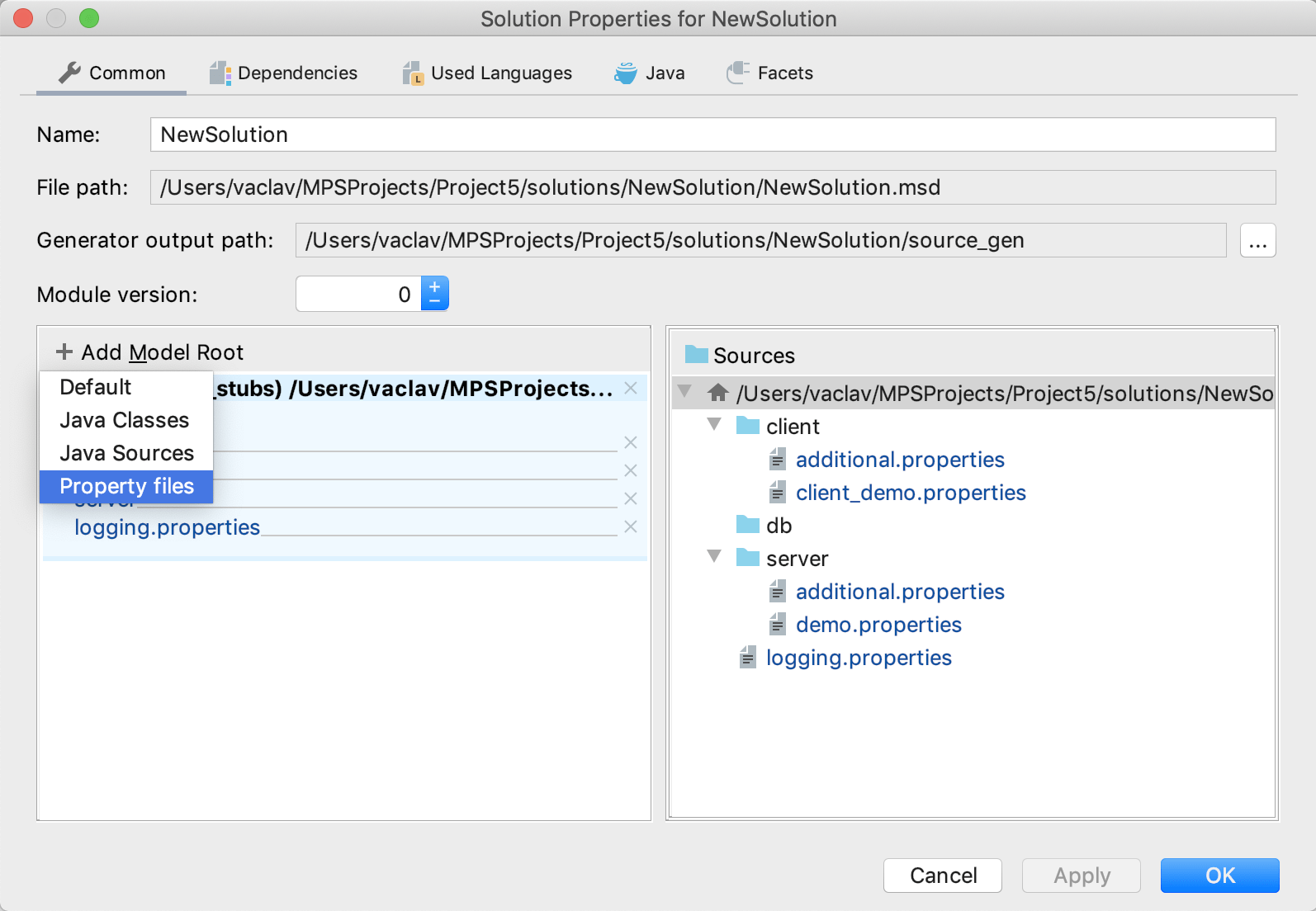This screenshot has height=911, width=1316.
Task: Browse for generator output path
Action: tap(1257, 241)
